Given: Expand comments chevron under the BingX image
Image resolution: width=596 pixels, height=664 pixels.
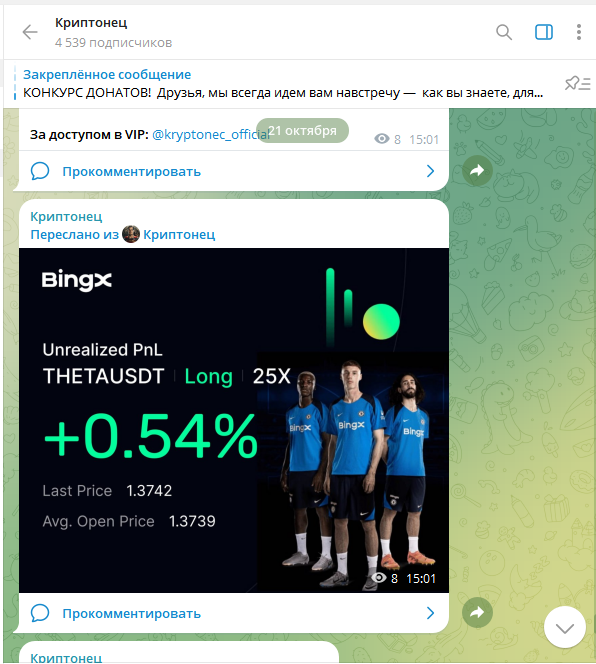Looking at the screenshot, I should [x=430, y=613].
